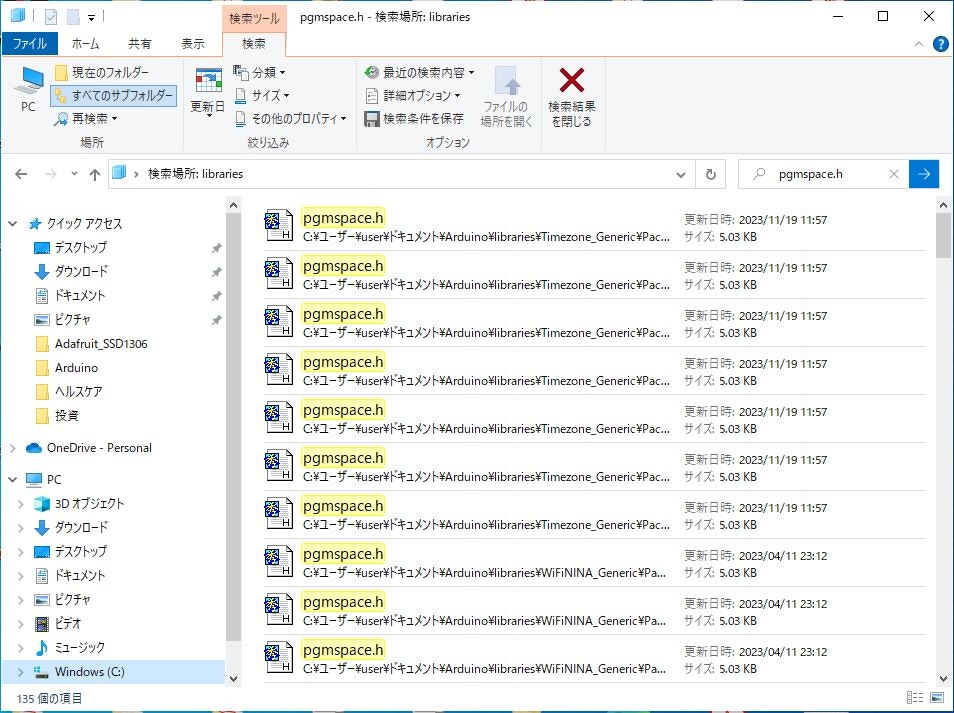Collapse the Quick Access tree node
Screen dimensions: 954x713
tap(12, 224)
